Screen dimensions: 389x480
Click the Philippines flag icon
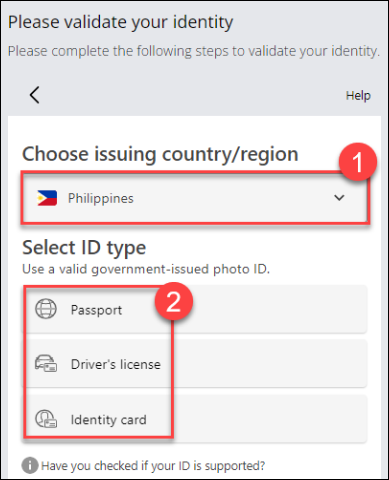(47, 198)
